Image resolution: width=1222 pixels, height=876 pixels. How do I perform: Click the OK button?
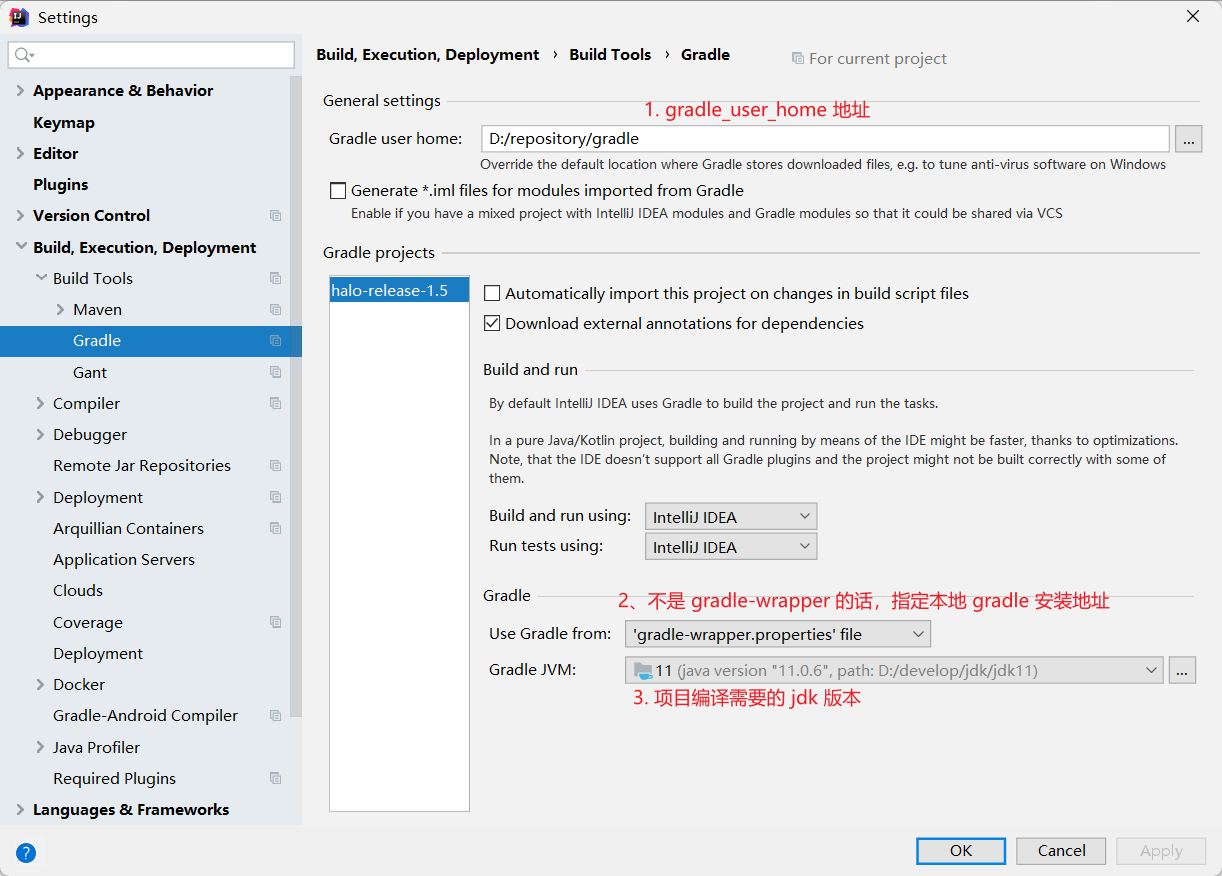point(960,851)
